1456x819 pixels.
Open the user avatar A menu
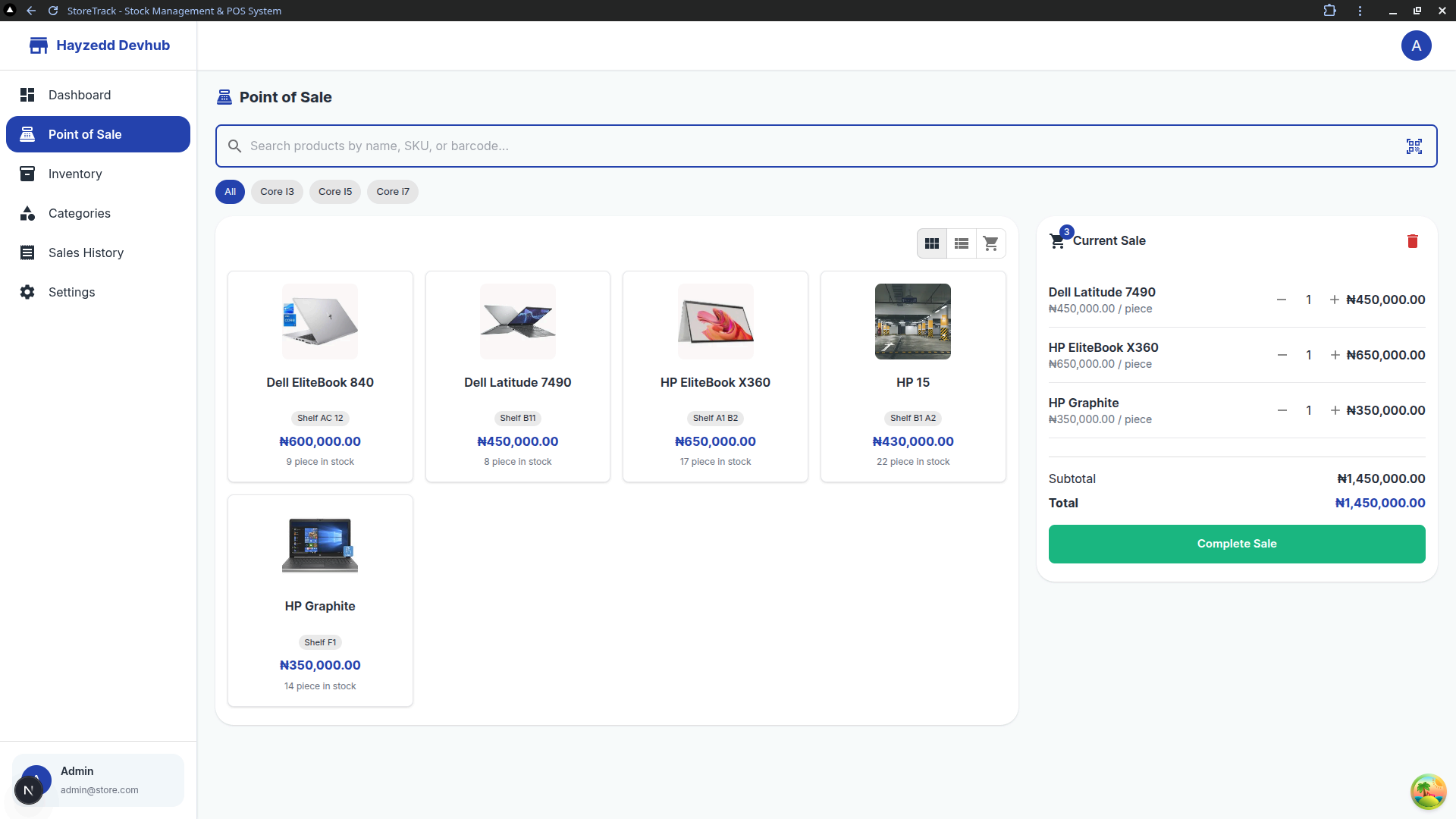coord(1416,45)
